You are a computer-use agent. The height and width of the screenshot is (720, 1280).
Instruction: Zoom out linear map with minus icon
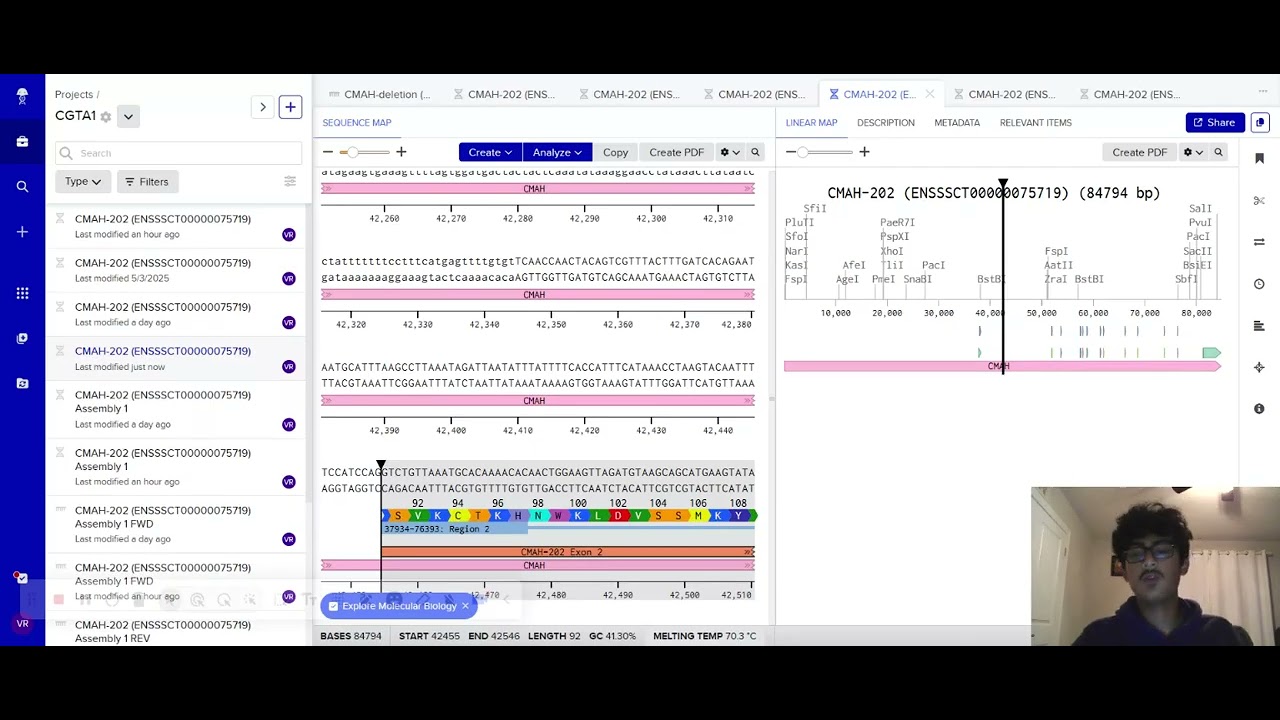click(x=790, y=152)
